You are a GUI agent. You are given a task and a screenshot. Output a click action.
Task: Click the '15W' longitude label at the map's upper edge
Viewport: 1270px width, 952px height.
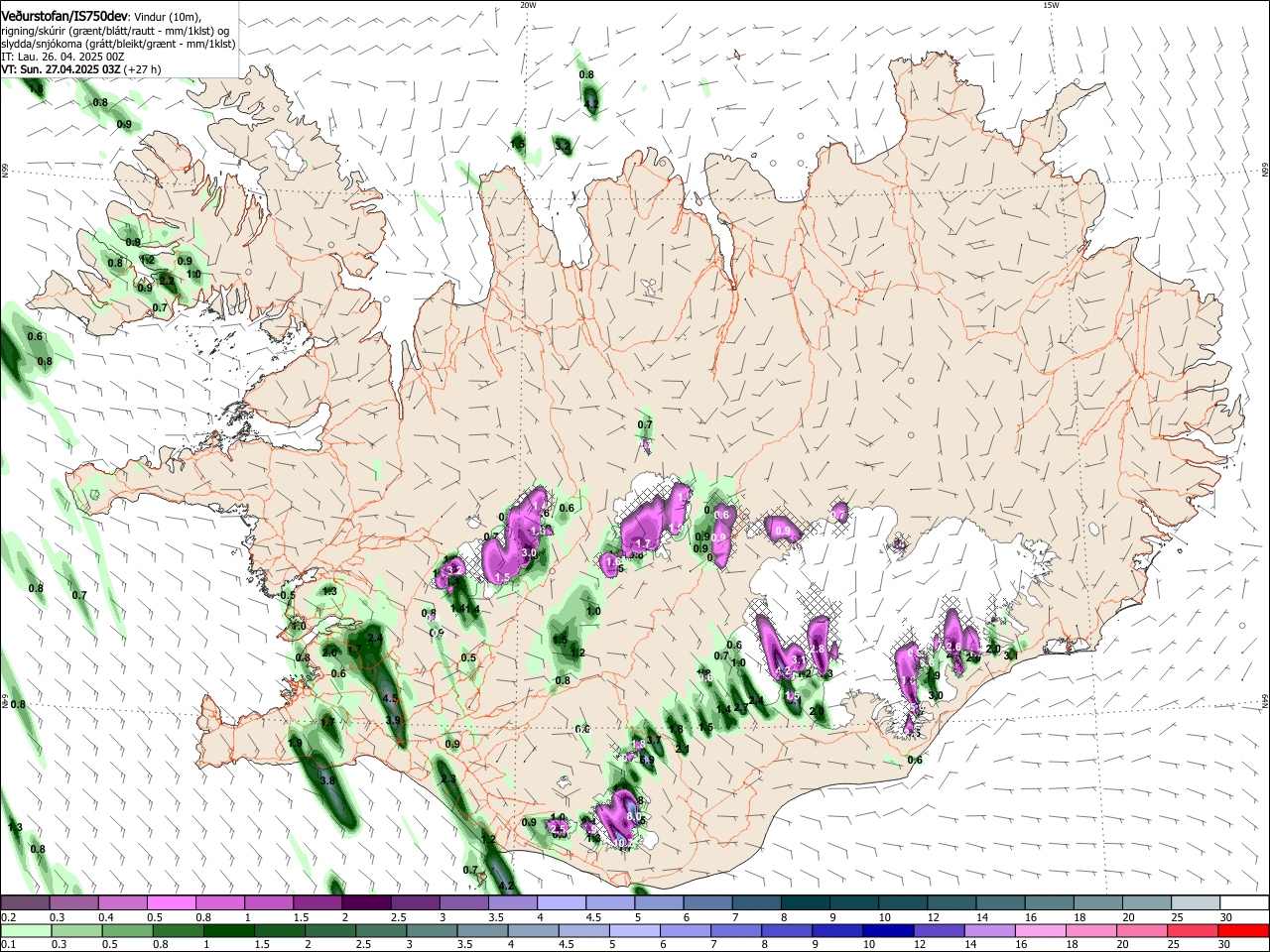(1051, 5)
